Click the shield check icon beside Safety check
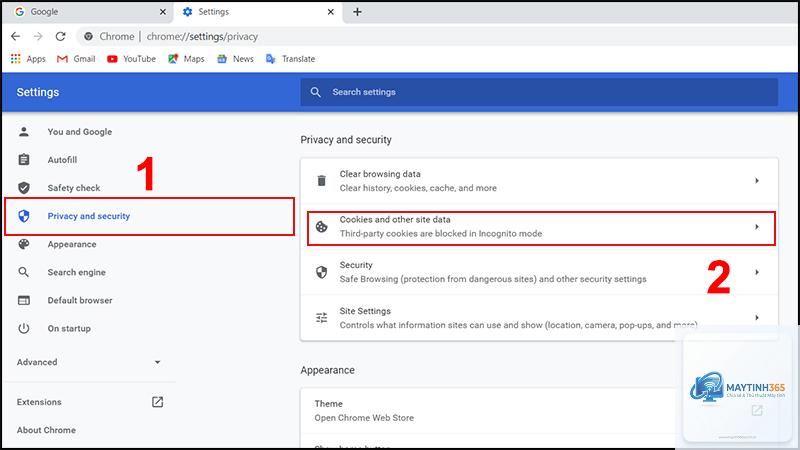Screen dimensions: 800x450 click(24, 188)
